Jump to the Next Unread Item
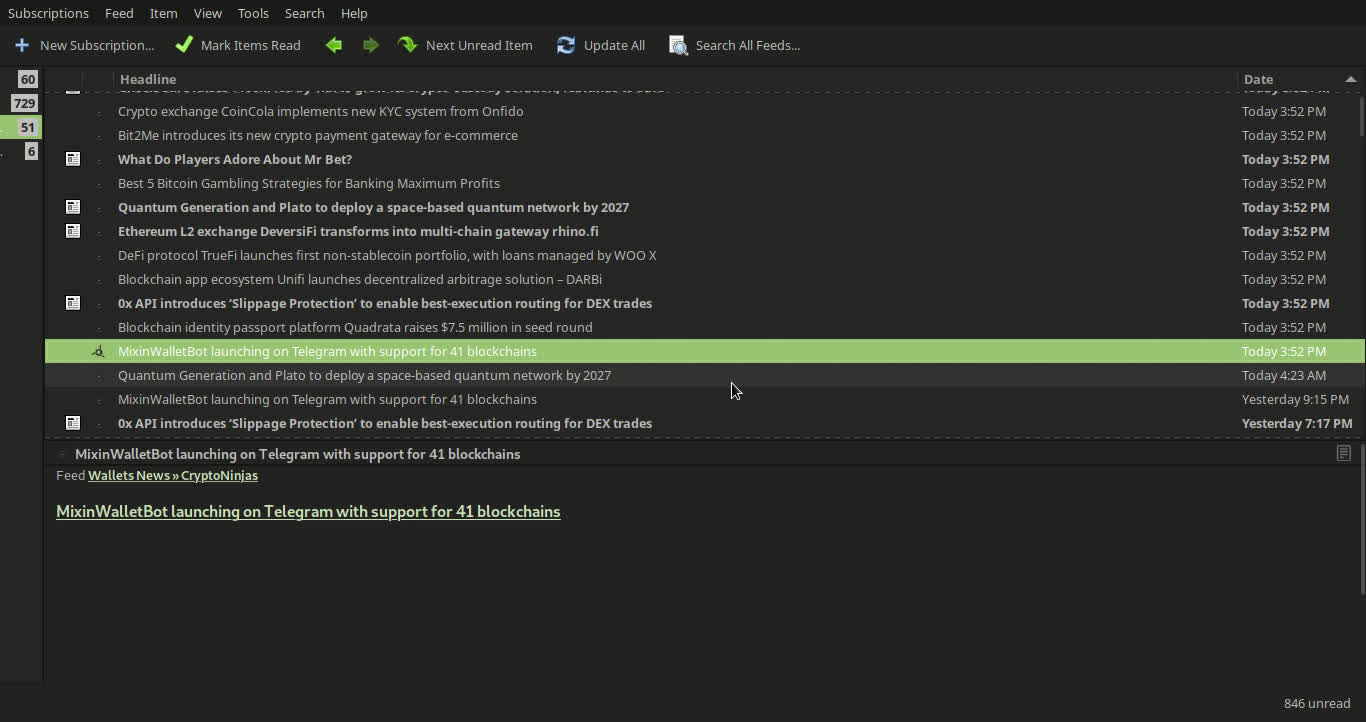The height and width of the screenshot is (722, 1366). (x=465, y=45)
